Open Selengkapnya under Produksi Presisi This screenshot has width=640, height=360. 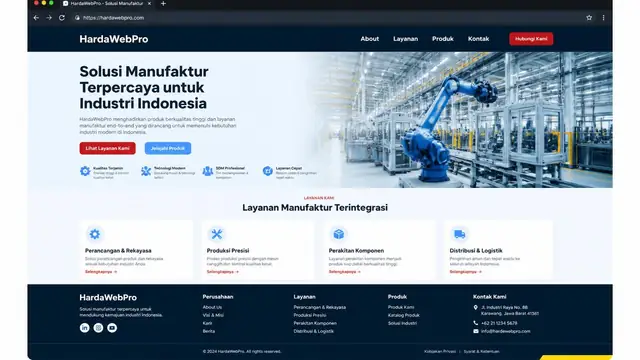click(223, 272)
